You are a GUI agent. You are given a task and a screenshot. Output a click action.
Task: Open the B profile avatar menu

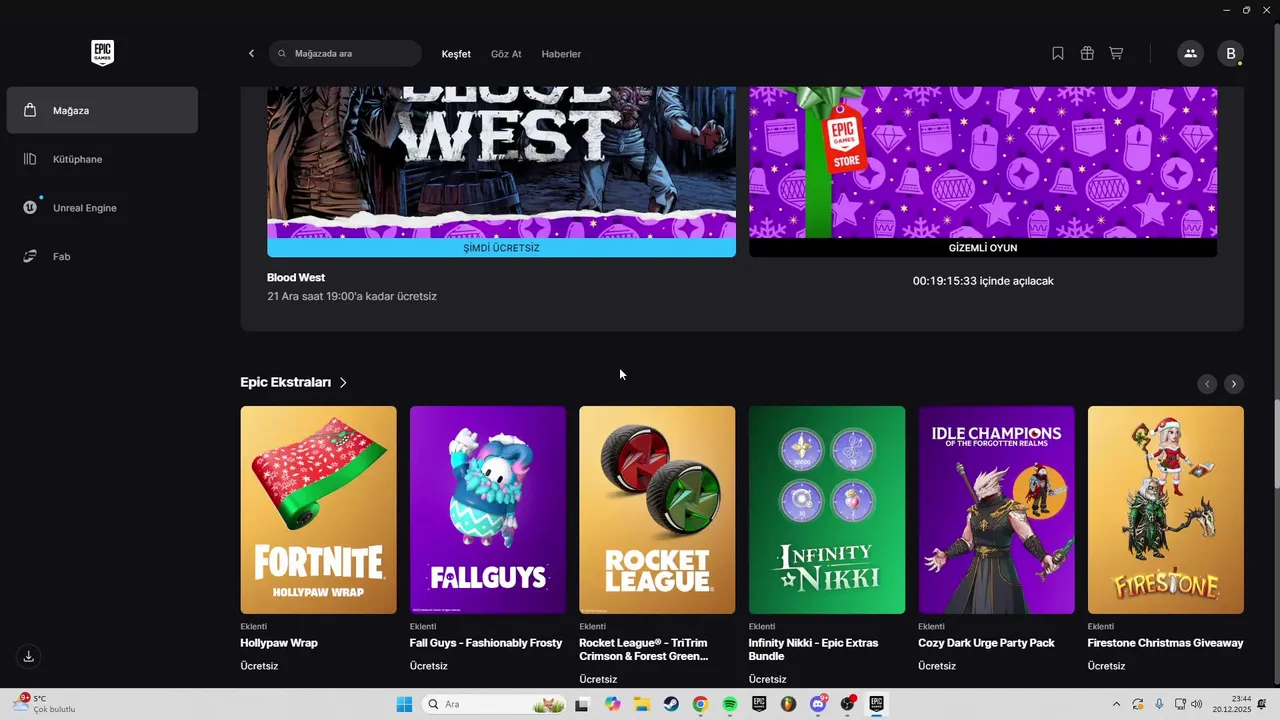tap(1231, 54)
